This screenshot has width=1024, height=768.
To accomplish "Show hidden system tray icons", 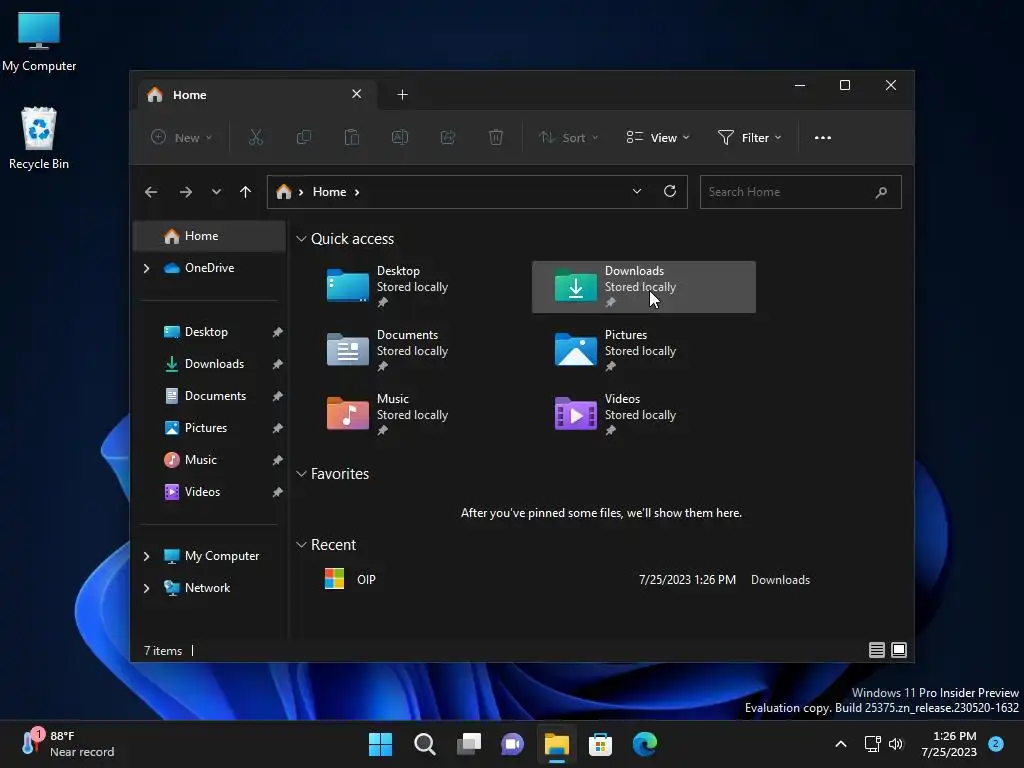I will [841, 744].
